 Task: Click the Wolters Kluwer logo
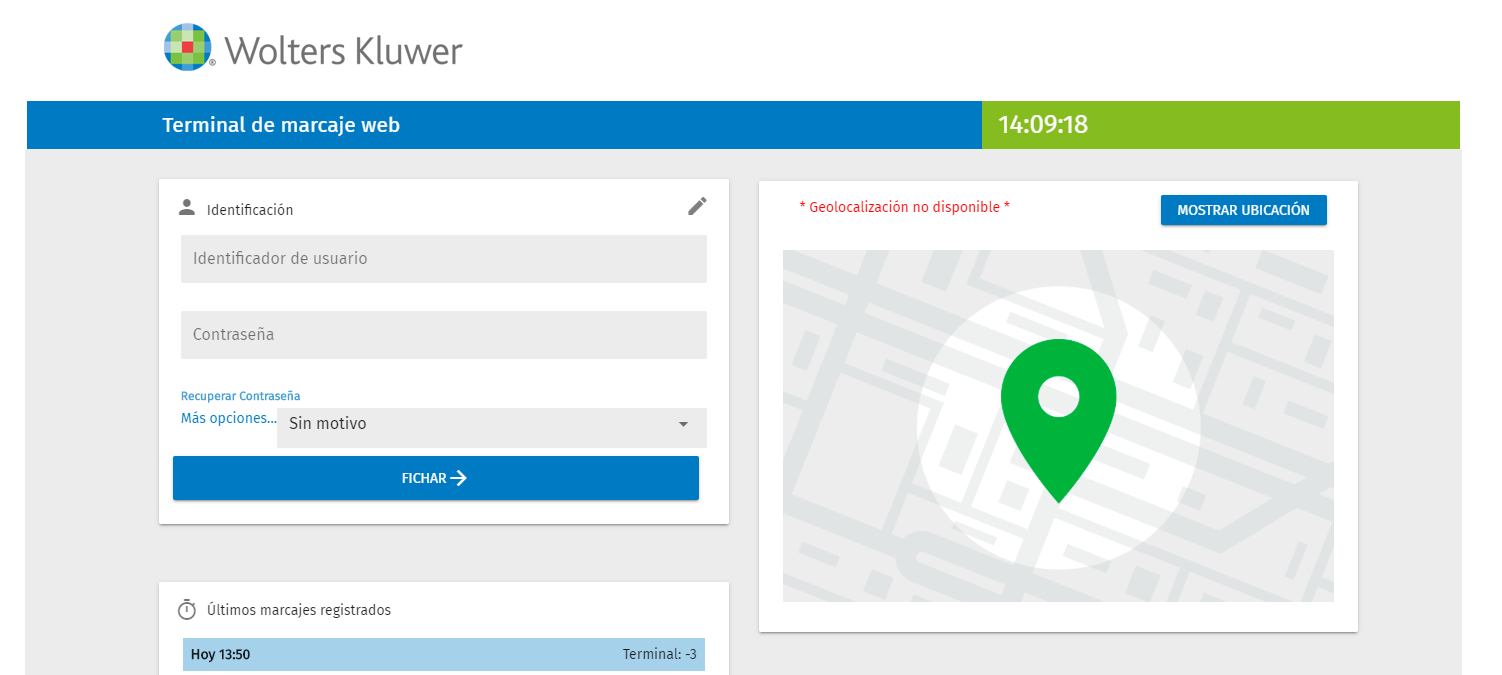pyautogui.click(x=313, y=48)
